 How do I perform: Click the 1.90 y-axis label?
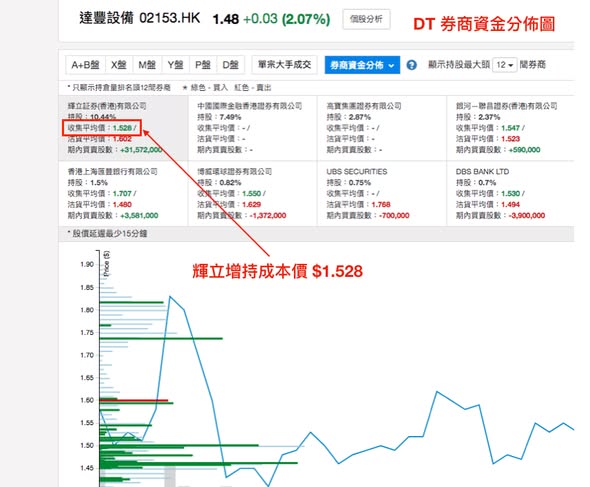click(87, 264)
